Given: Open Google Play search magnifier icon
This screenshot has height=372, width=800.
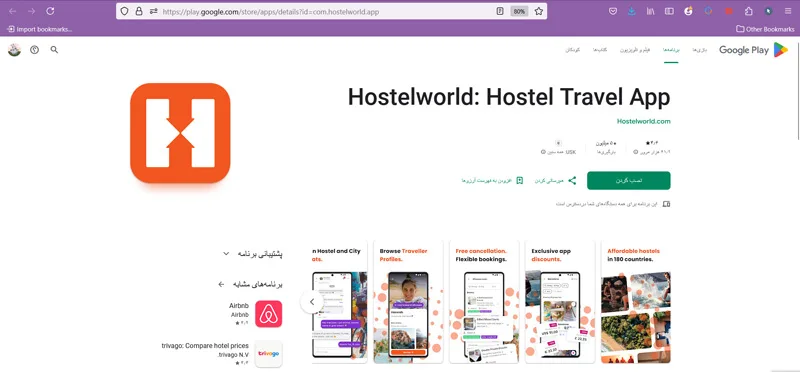Looking at the screenshot, I should tap(54, 50).
